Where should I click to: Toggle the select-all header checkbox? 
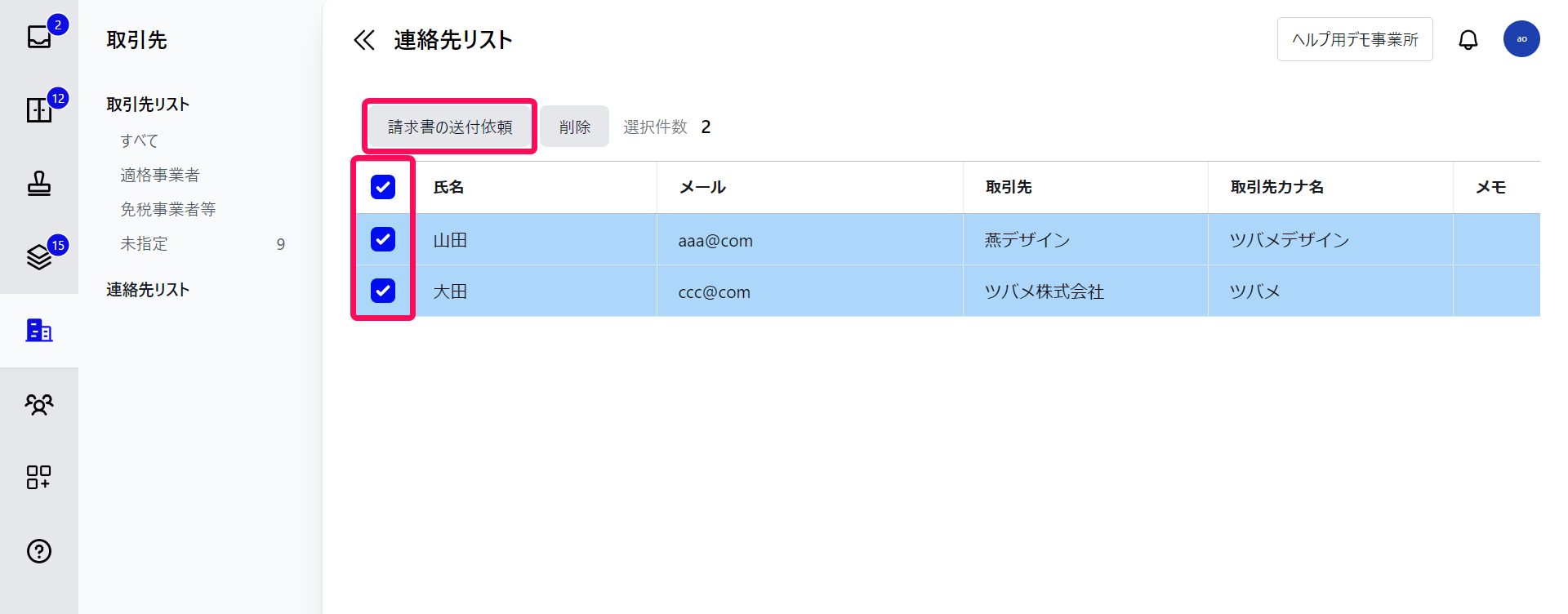coord(383,187)
